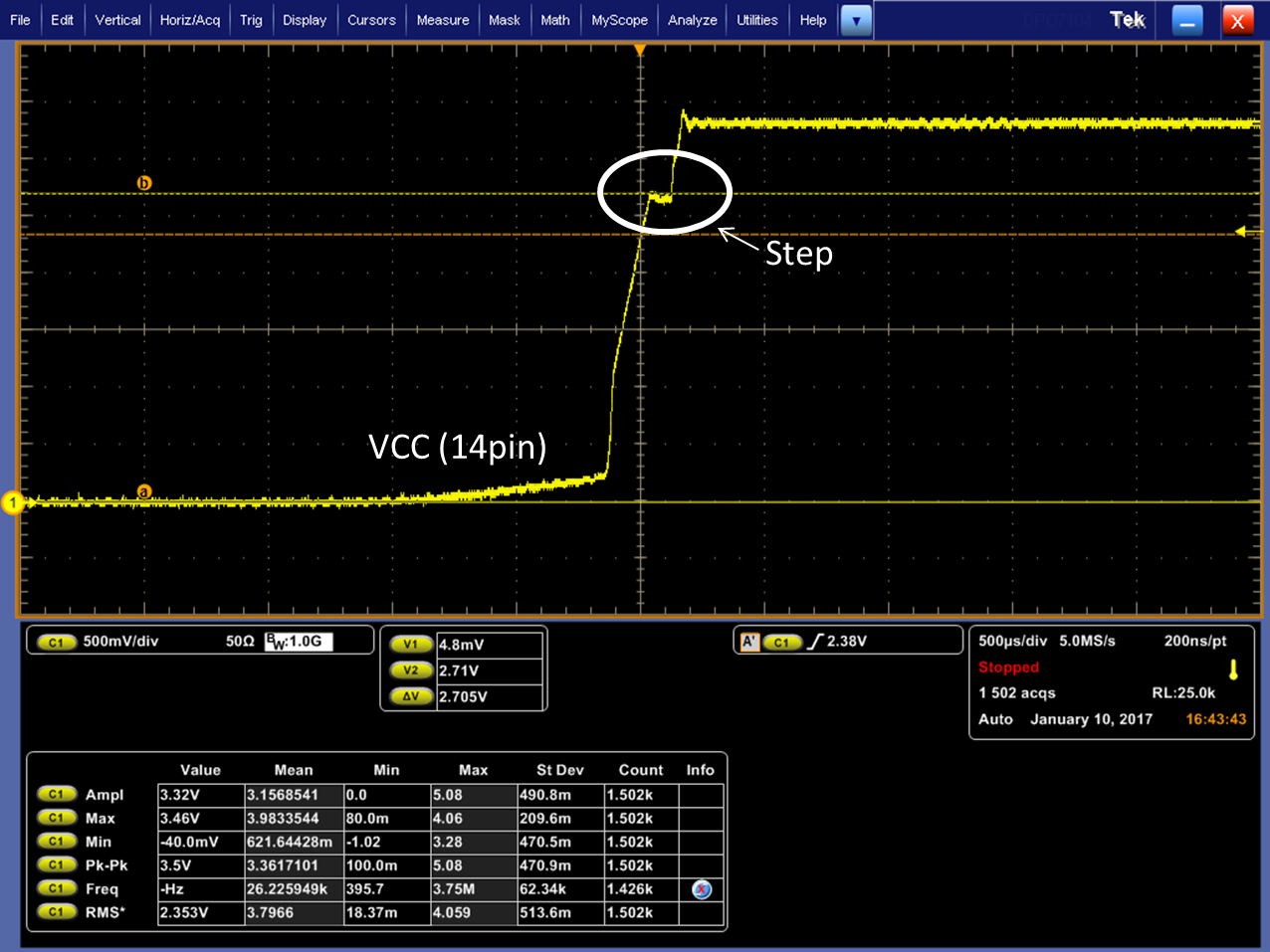
Task: Click the Ampl value cell 3.32V
Action: pos(201,795)
